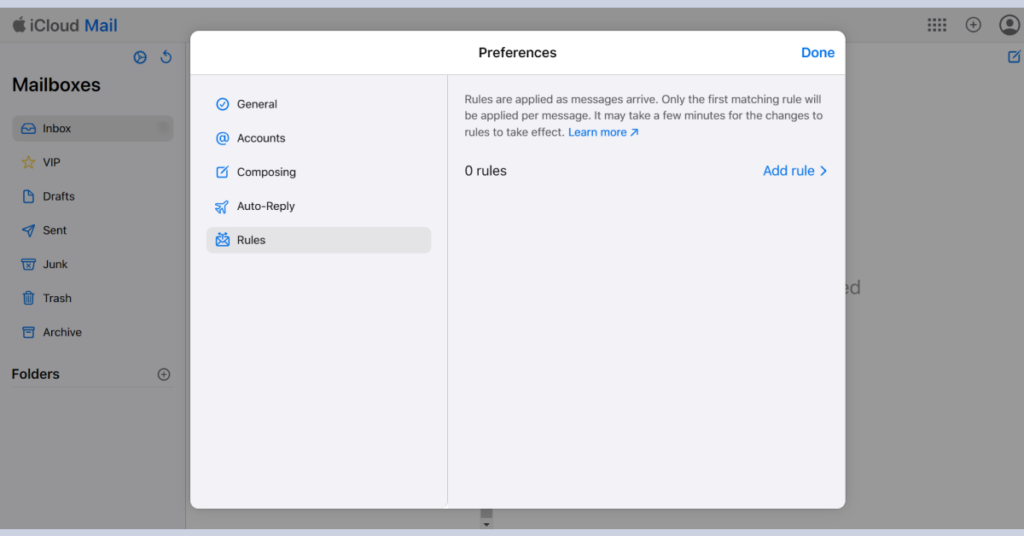Viewport: 1024px width, 536px height.
Task: Click the filter icon above Mailboxes
Action: (x=140, y=58)
